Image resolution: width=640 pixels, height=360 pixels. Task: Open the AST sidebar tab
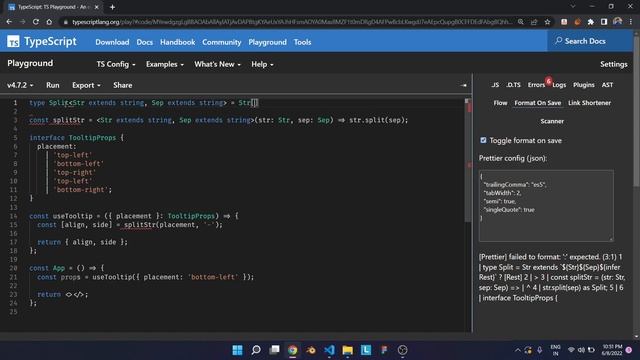point(607,85)
